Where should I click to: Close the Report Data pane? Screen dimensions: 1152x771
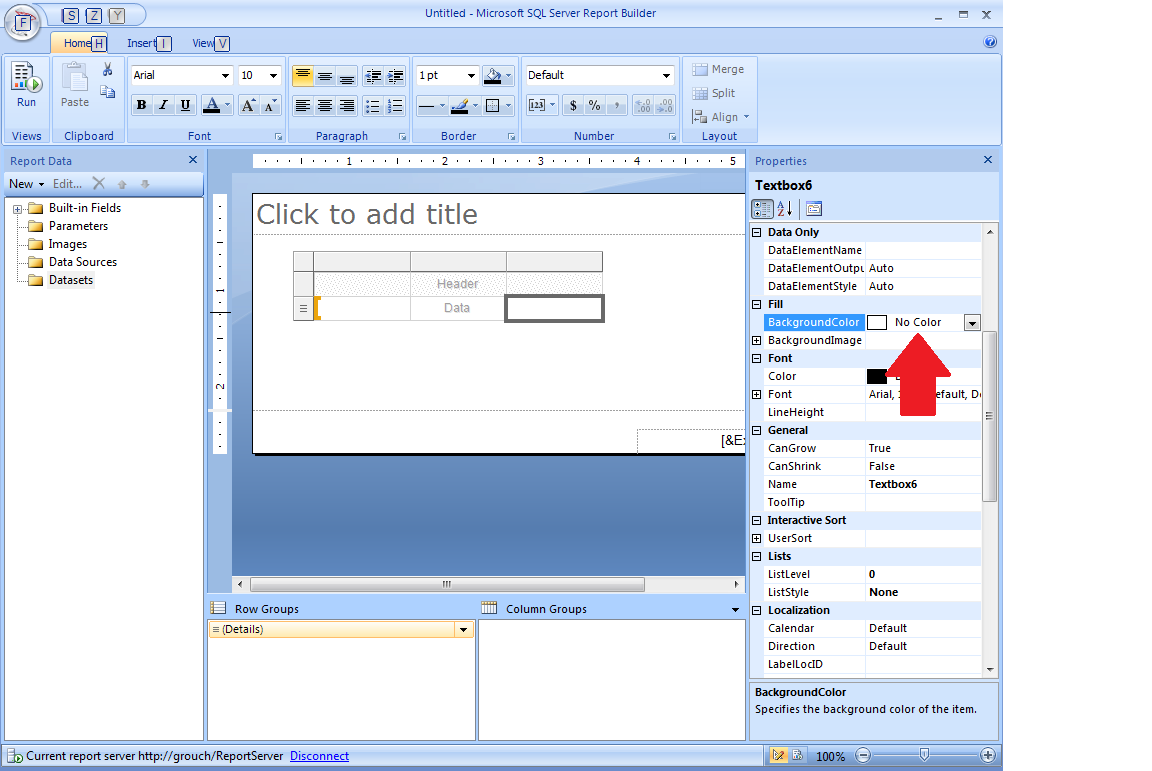click(192, 159)
